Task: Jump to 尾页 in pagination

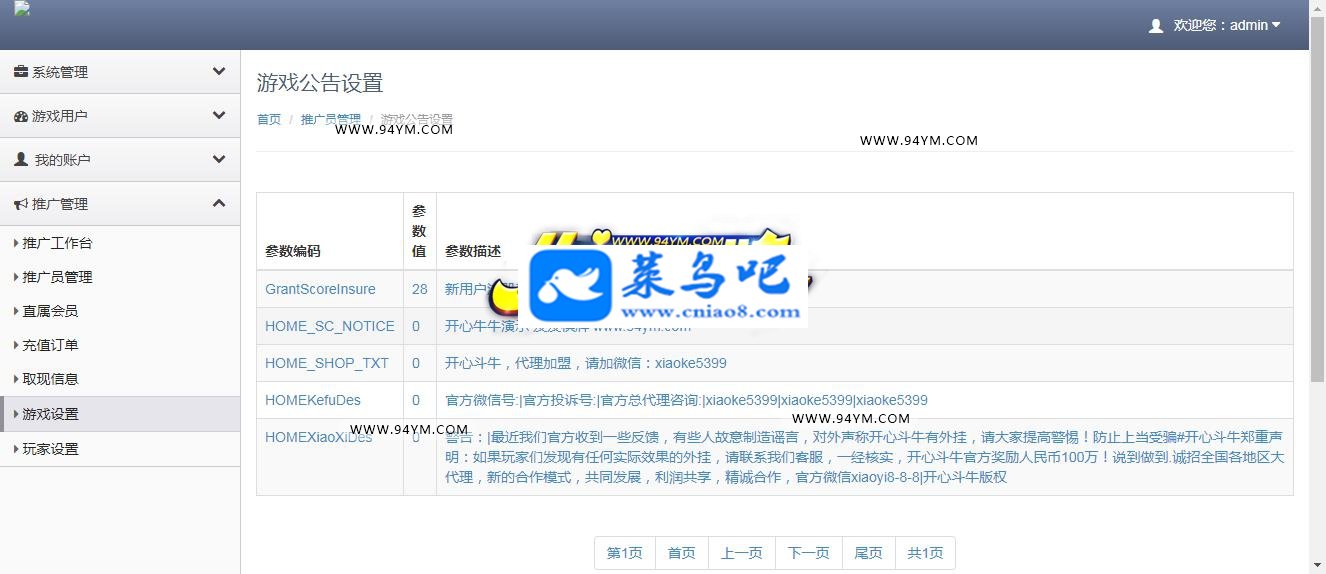Action: [869, 553]
